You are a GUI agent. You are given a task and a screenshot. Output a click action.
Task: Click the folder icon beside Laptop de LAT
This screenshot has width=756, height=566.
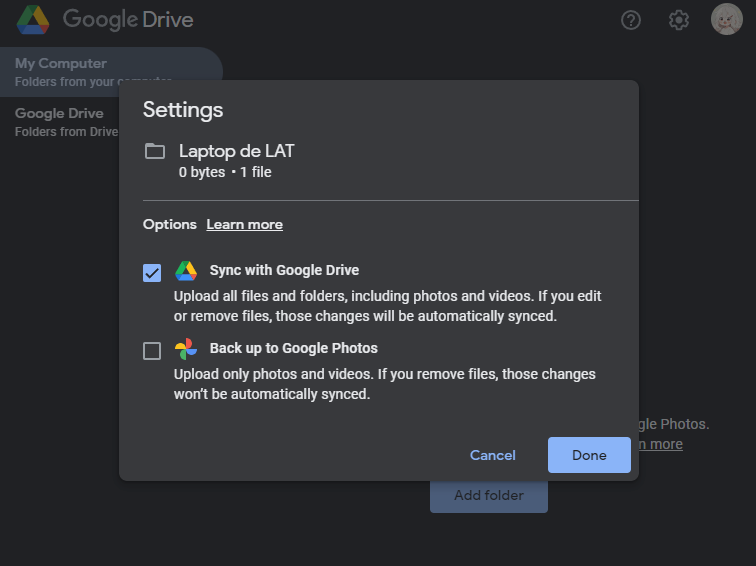point(155,152)
